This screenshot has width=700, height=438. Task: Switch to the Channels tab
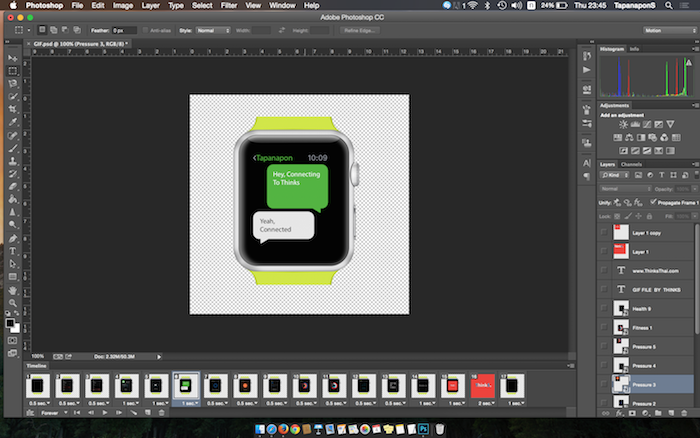click(x=632, y=164)
